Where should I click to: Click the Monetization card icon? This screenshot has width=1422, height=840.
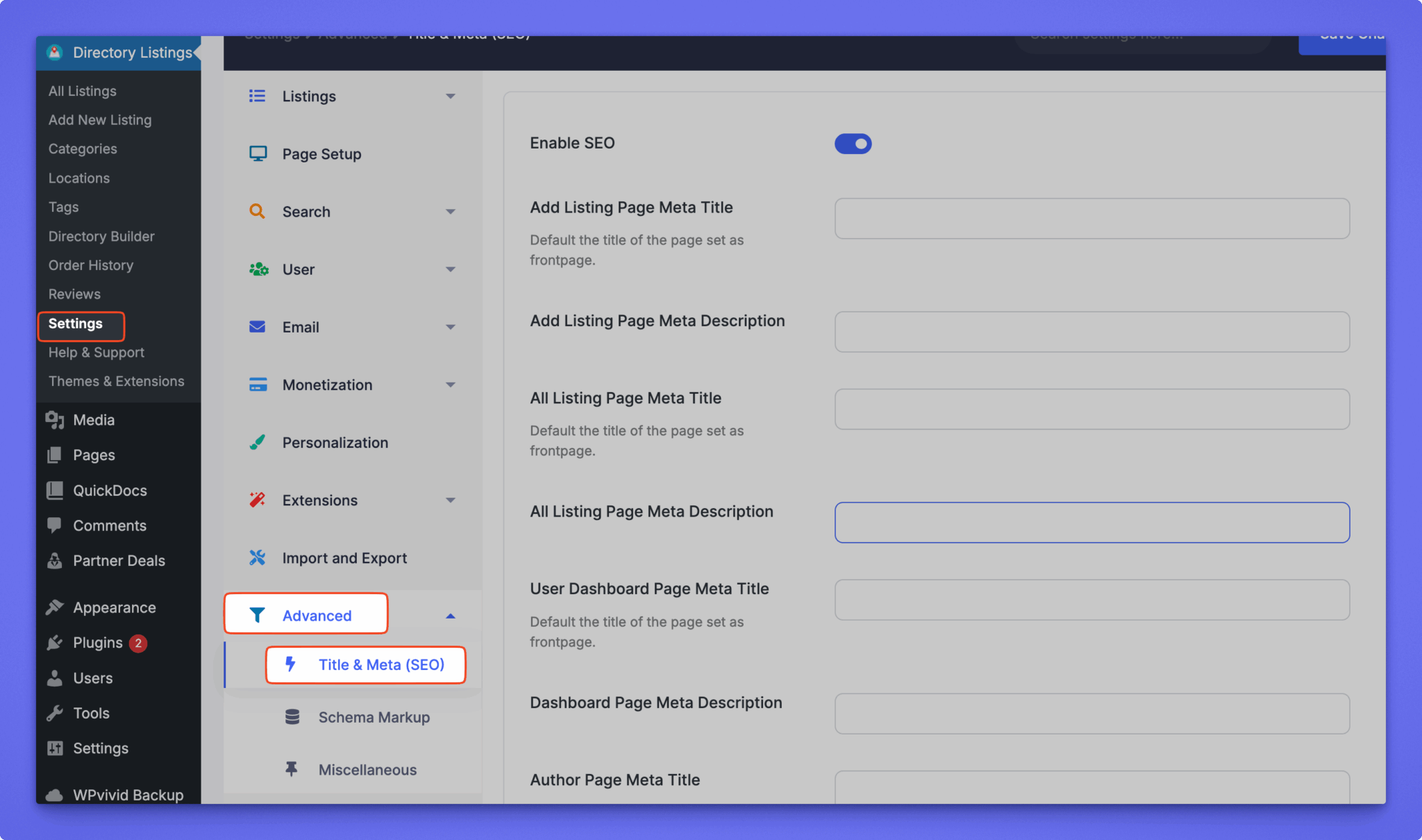[258, 384]
